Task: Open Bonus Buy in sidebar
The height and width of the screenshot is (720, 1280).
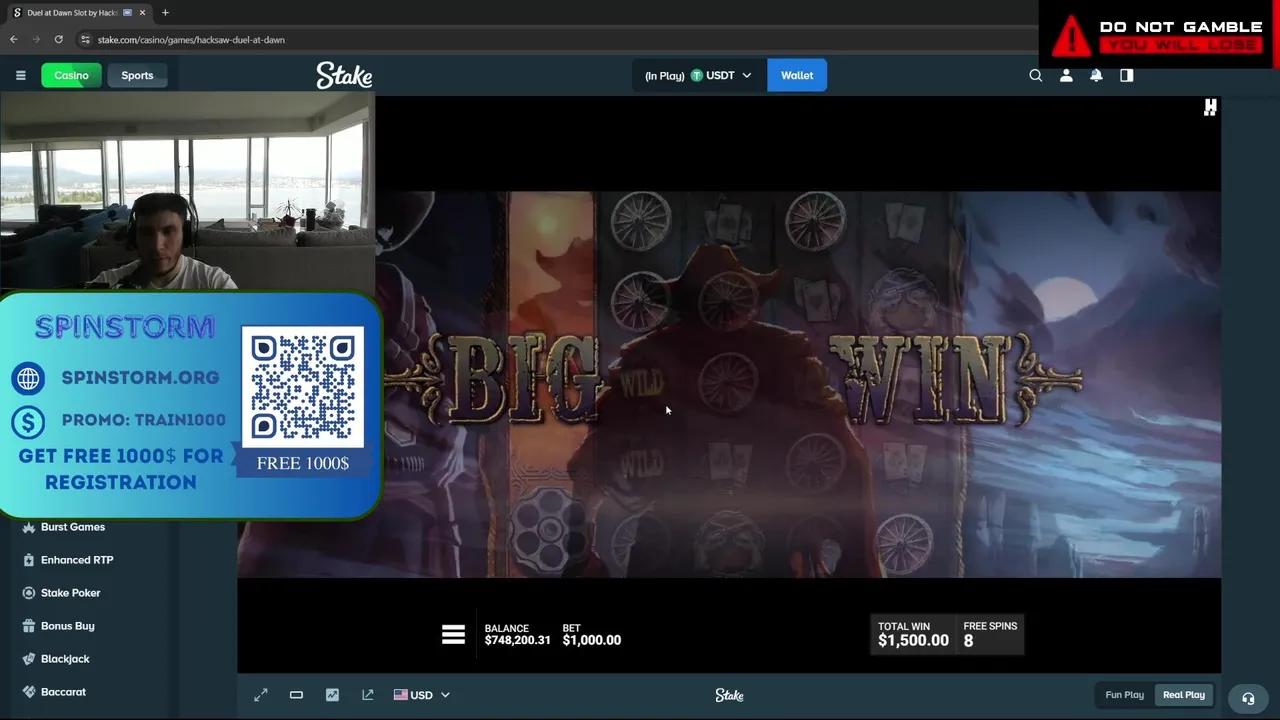Action: (67, 626)
